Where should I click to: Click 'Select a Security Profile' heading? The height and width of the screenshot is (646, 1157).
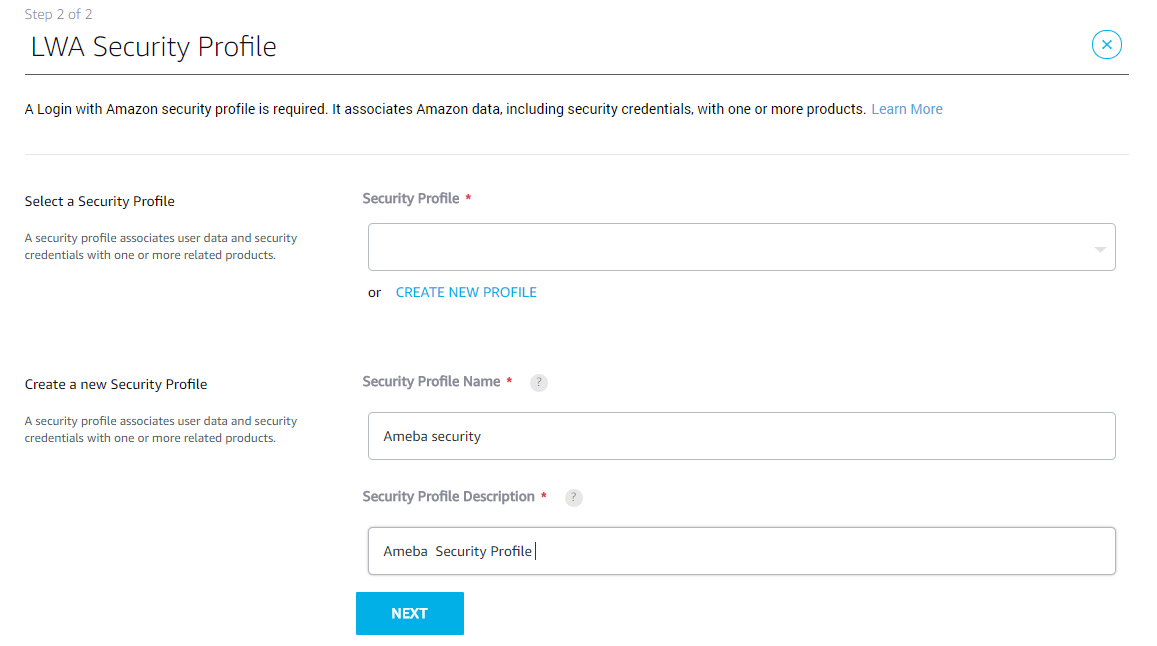(100, 202)
